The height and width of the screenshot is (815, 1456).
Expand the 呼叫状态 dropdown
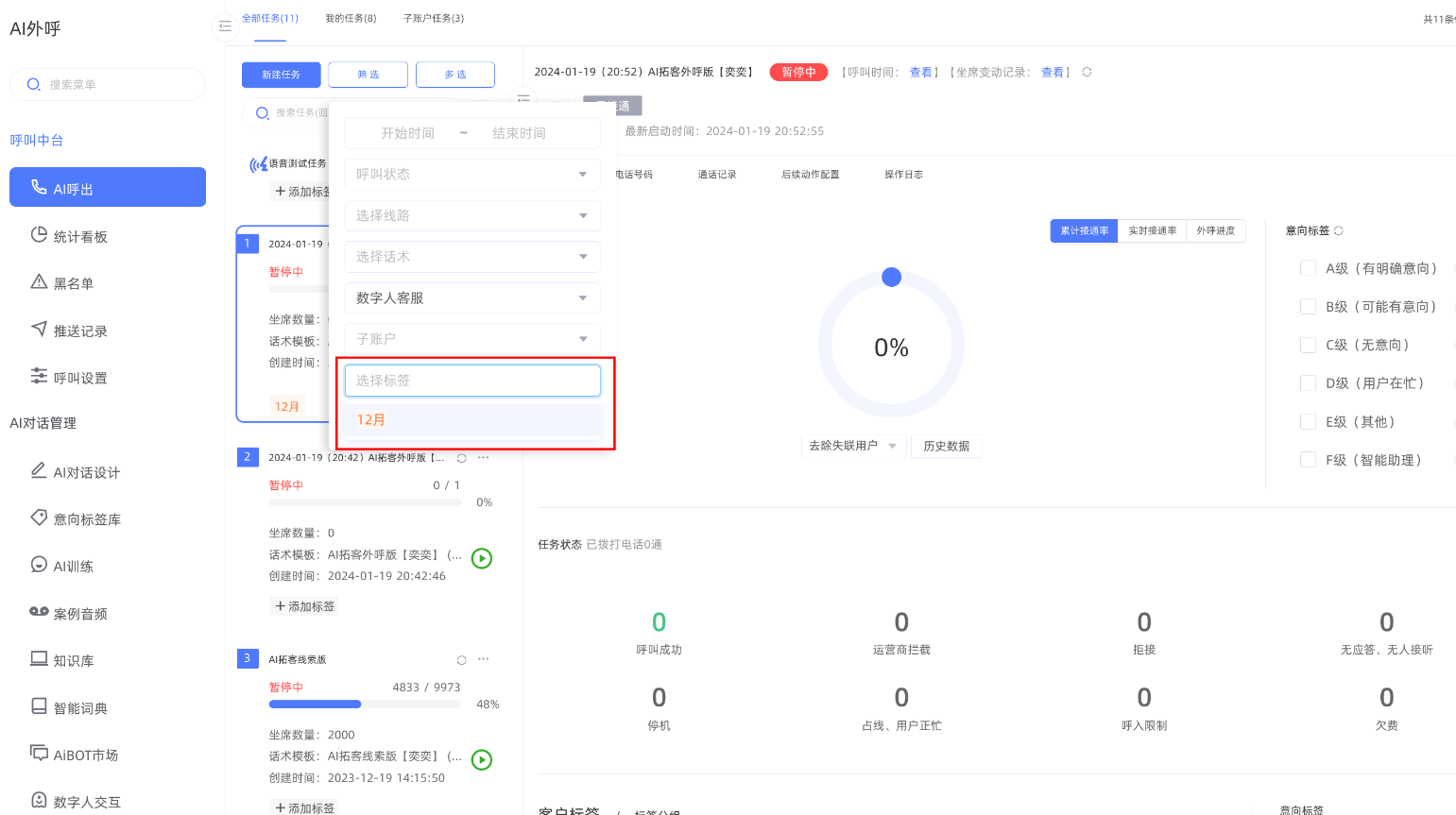click(472, 175)
